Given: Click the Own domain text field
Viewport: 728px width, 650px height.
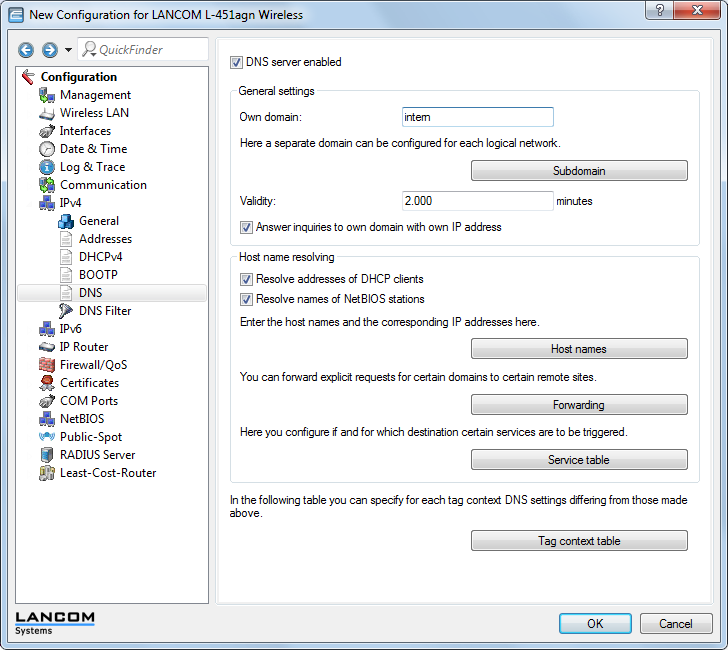Looking at the screenshot, I should point(477,117).
